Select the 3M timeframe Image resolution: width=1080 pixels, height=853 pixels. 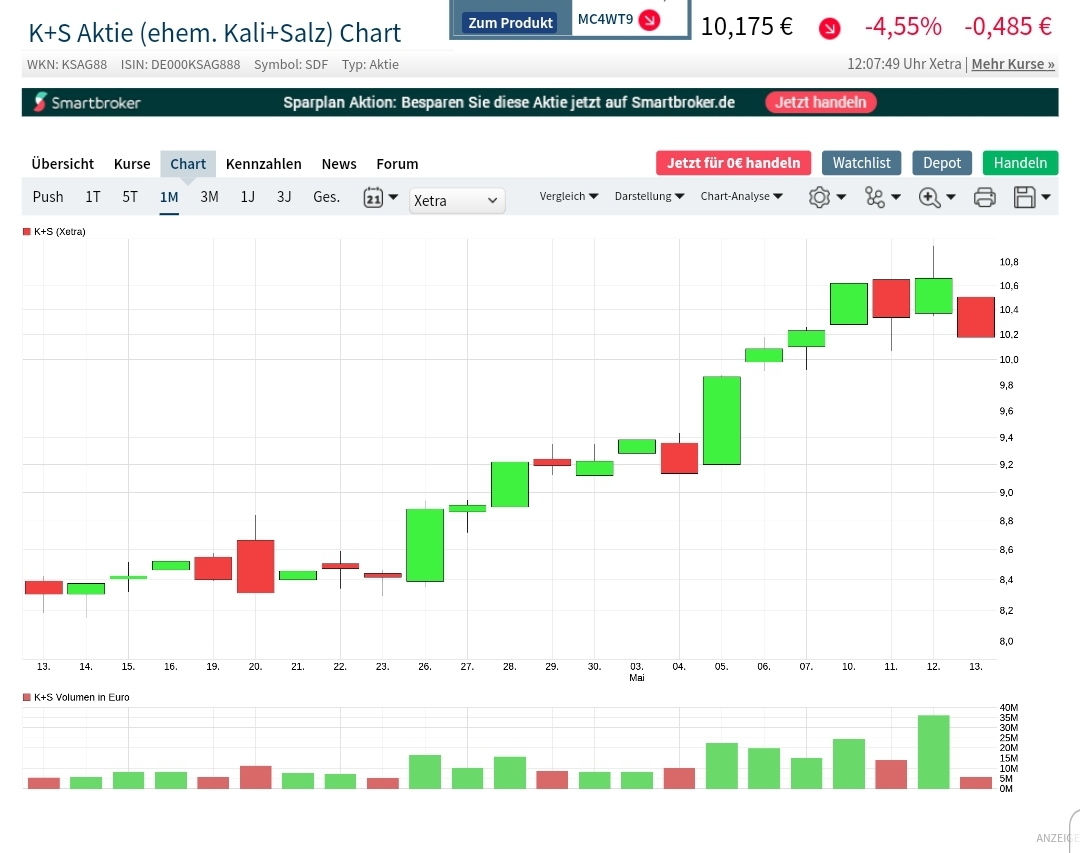click(x=209, y=197)
